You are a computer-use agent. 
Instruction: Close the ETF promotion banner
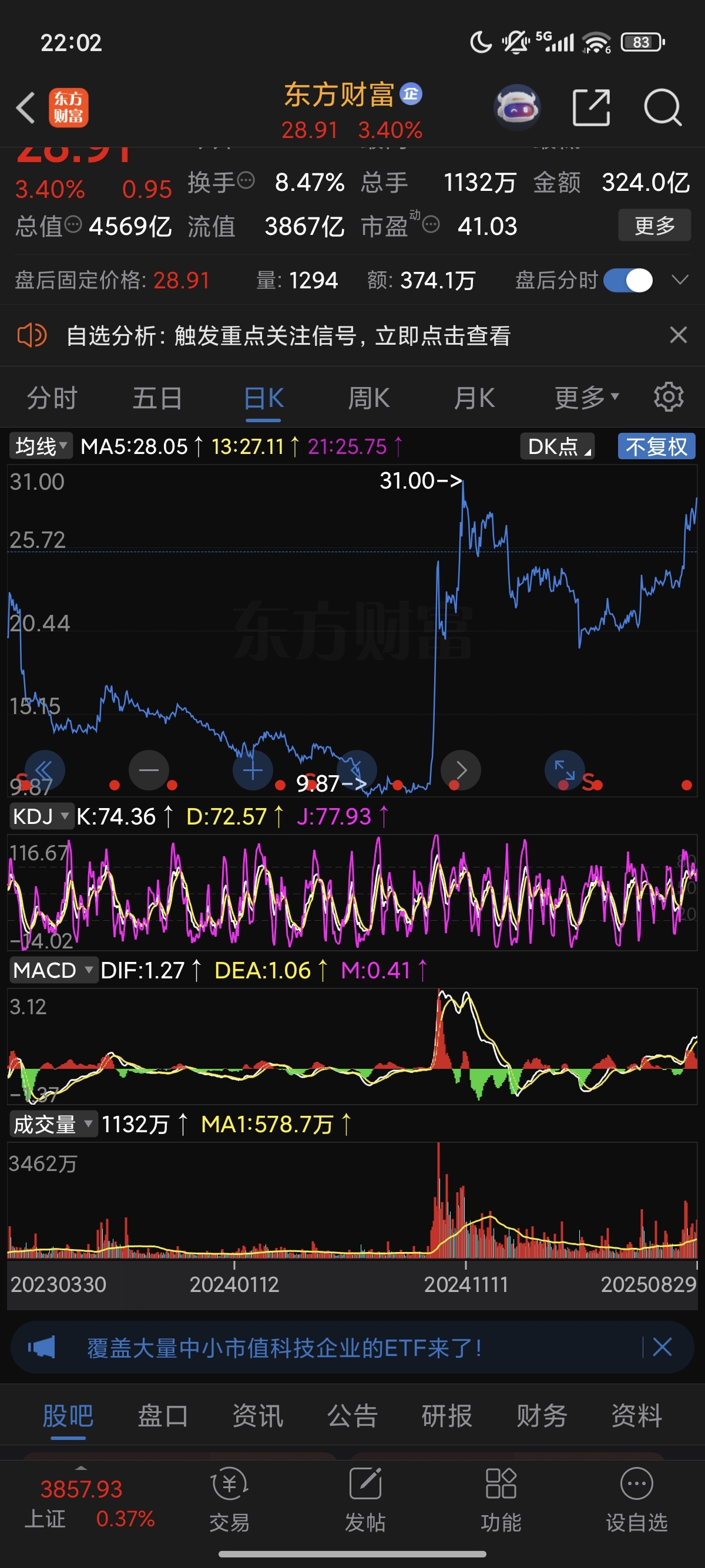[662, 1348]
